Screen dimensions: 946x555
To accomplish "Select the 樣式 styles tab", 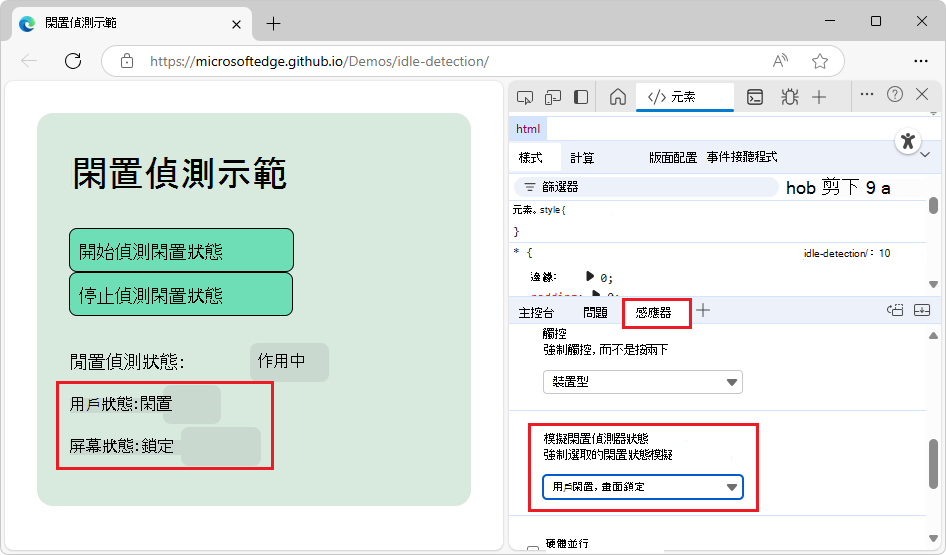I will pos(531,157).
